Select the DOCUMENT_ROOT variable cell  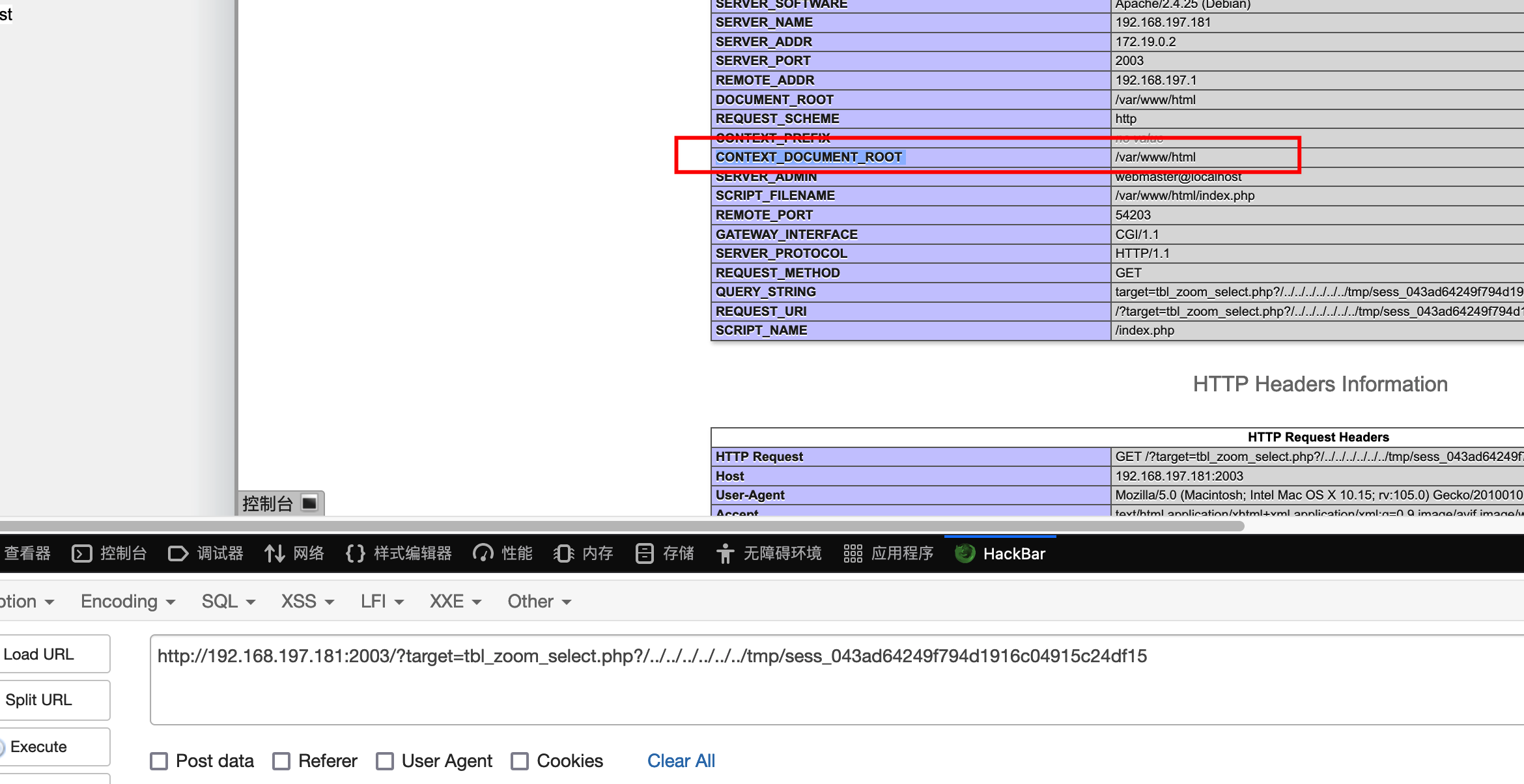click(x=910, y=100)
